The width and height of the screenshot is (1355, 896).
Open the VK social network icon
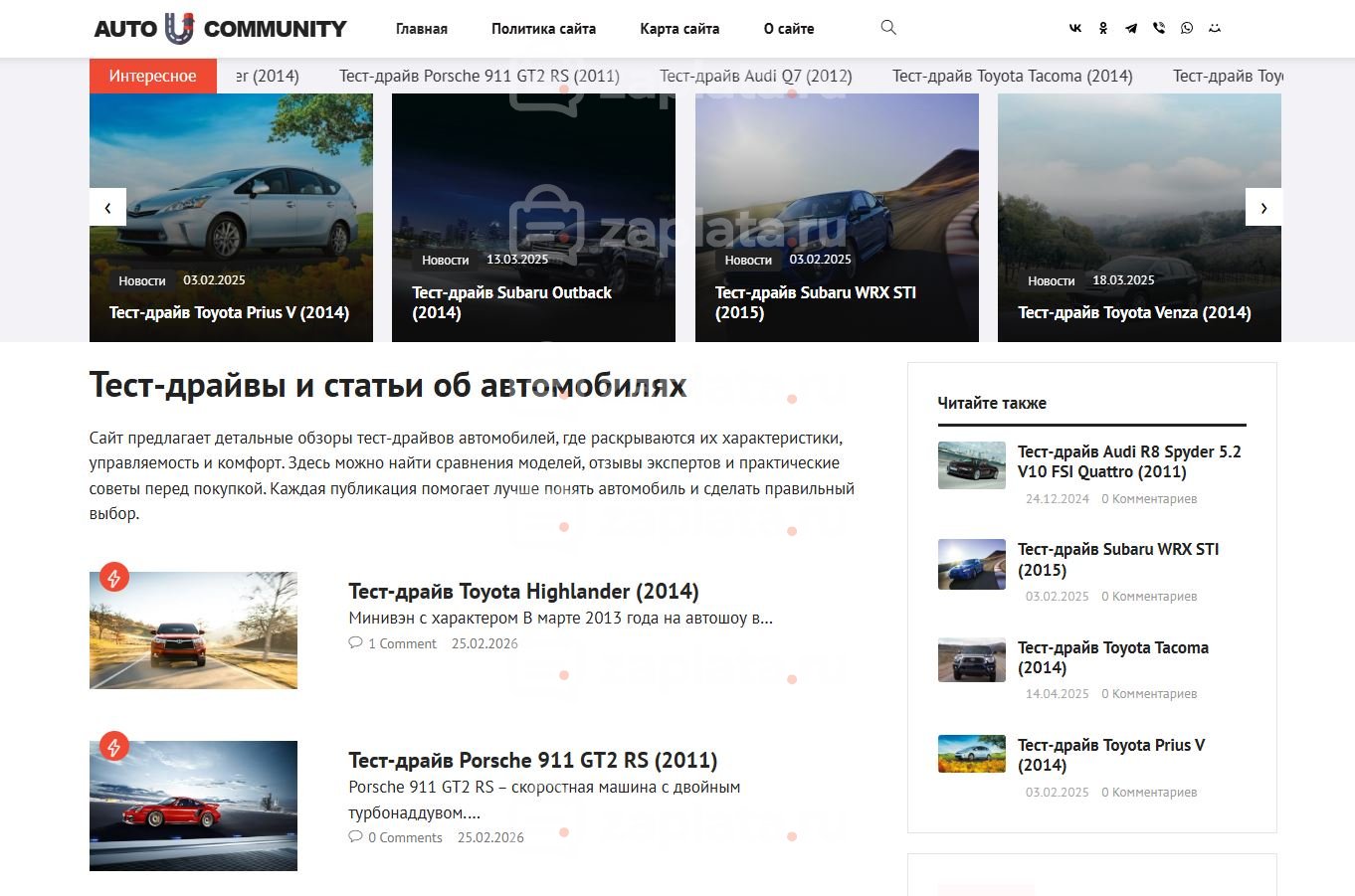(x=1075, y=29)
